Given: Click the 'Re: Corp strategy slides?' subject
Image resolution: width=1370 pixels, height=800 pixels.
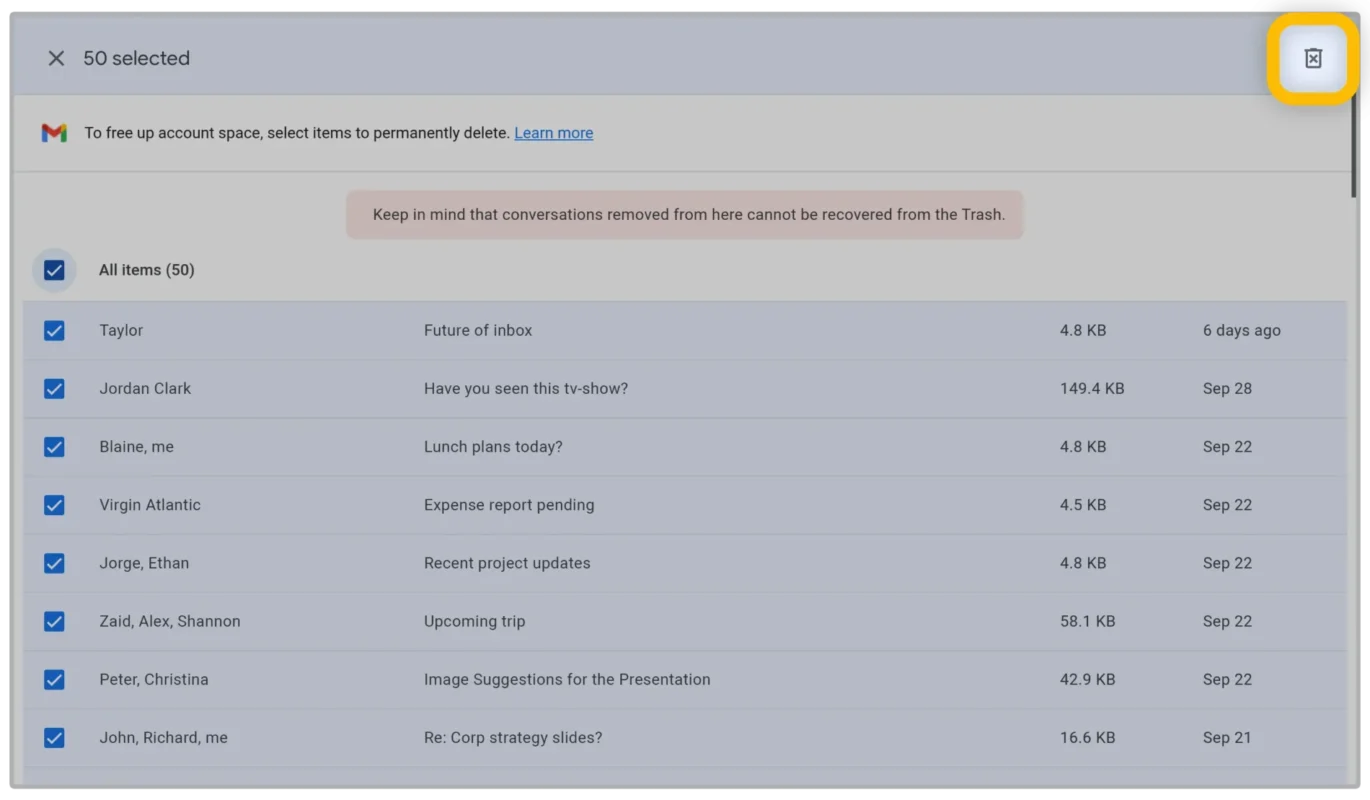Looking at the screenshot, I should click(513, 738).
